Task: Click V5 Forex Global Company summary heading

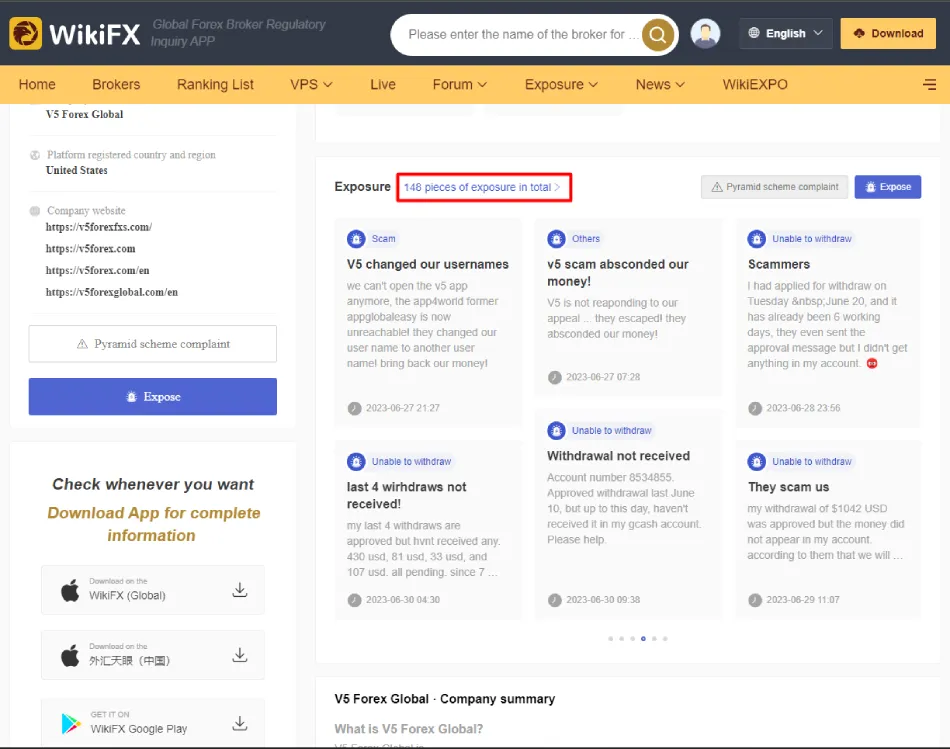Action: pyautogui.click(x=445, y=699)
